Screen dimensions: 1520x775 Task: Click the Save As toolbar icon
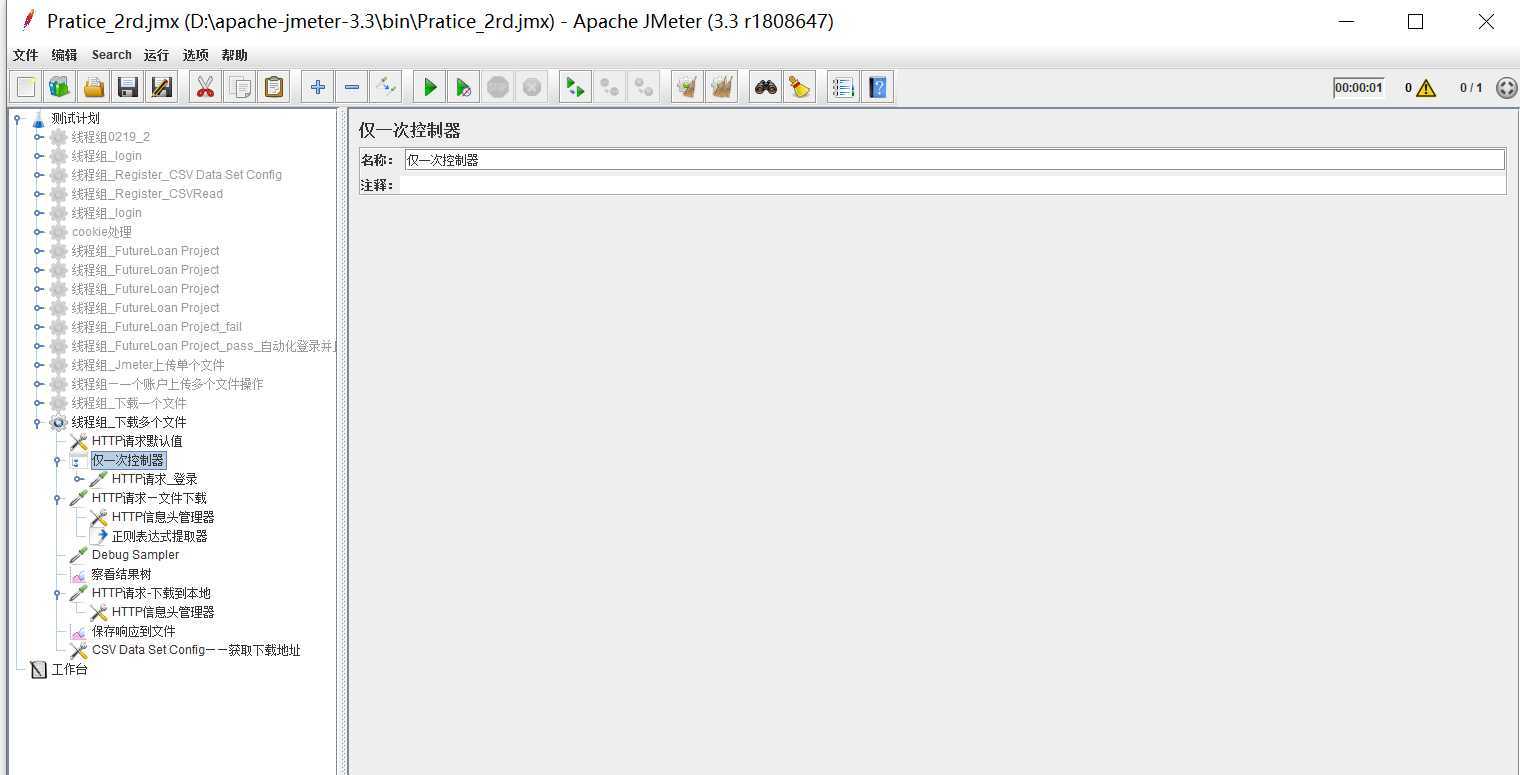[x=161, y=87]
